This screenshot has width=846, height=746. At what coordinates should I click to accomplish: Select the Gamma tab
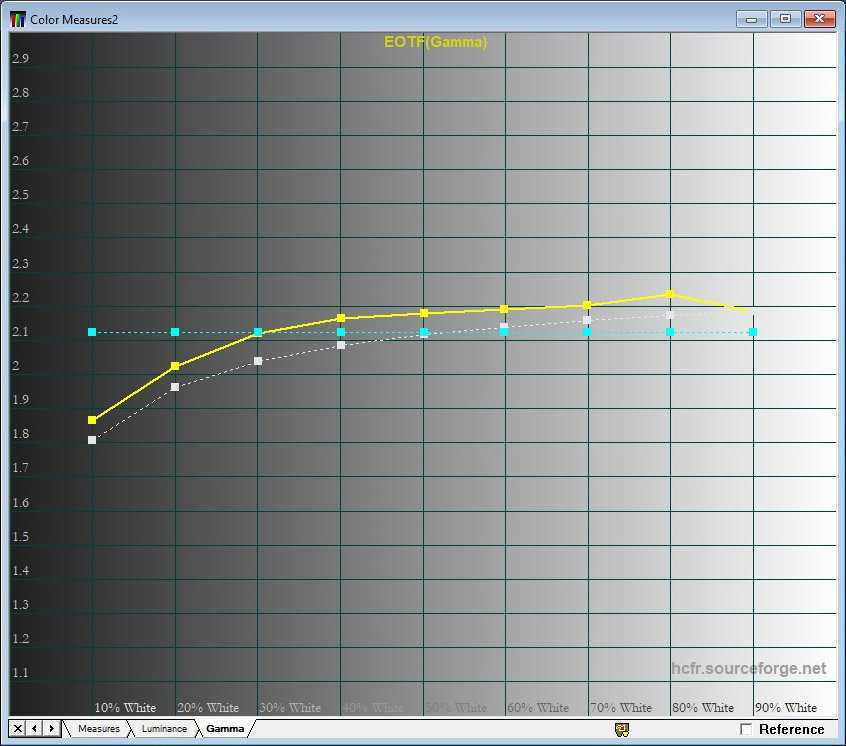click(x=225, y=729)
